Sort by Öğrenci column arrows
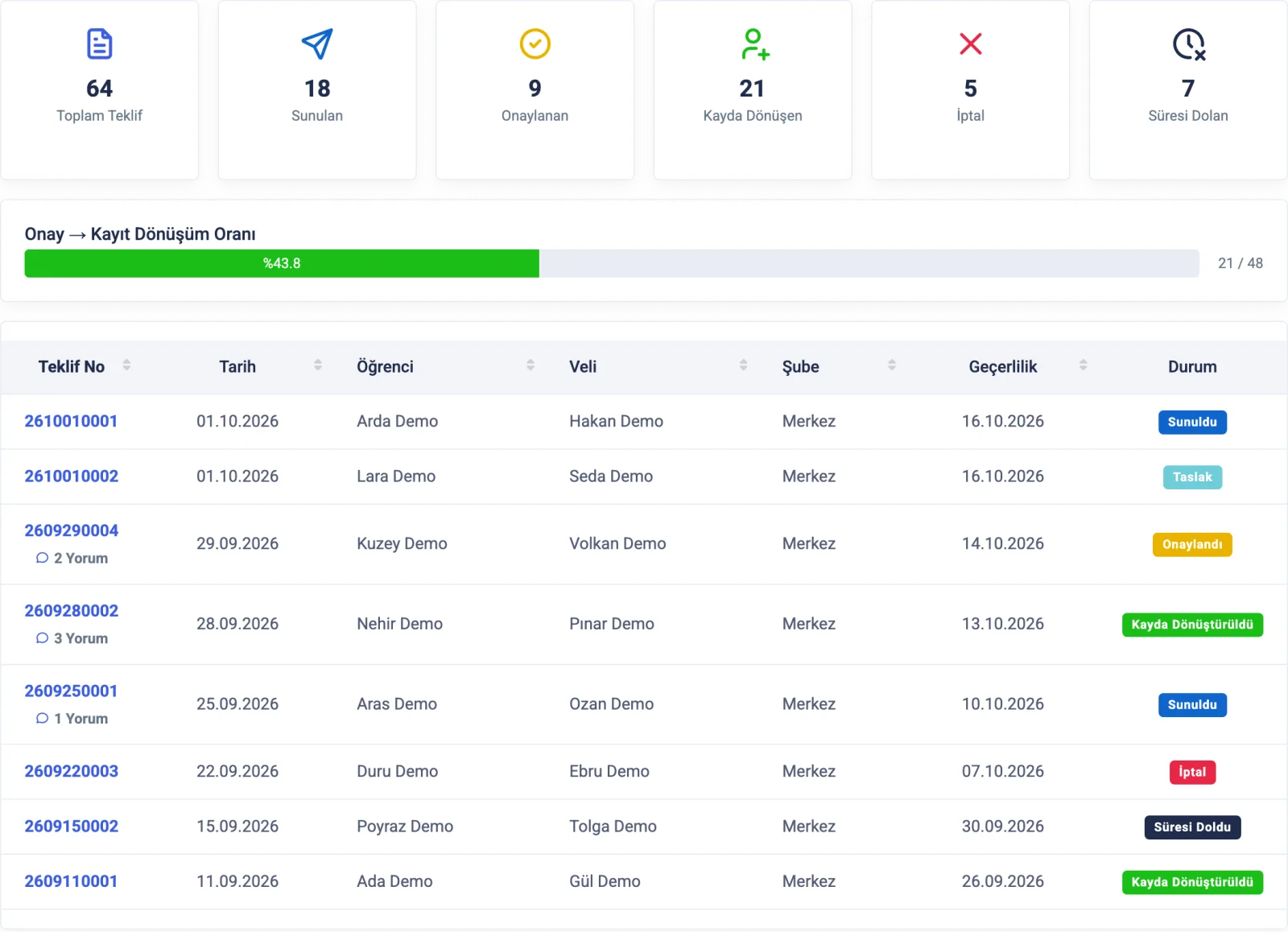 pyautogui.click(x=530, y=365)
